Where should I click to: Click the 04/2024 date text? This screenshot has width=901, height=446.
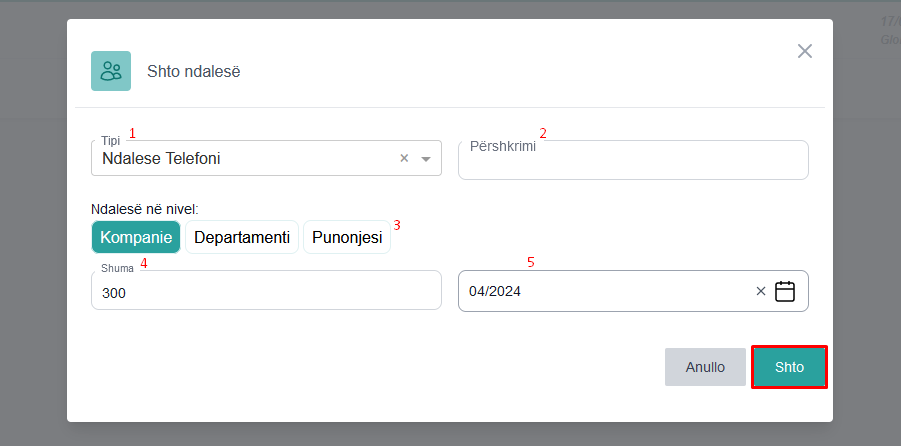click(495, 292)
